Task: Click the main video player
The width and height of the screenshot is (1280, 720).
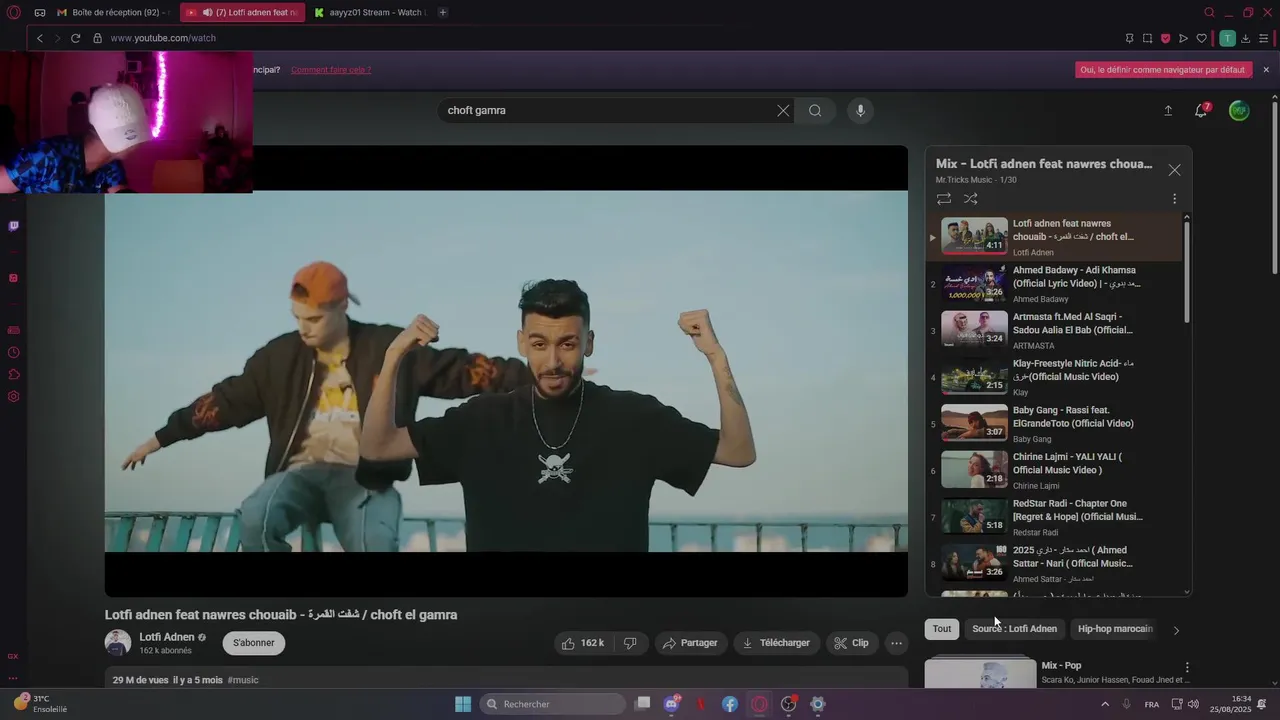Action: click(x=506, y=371)
